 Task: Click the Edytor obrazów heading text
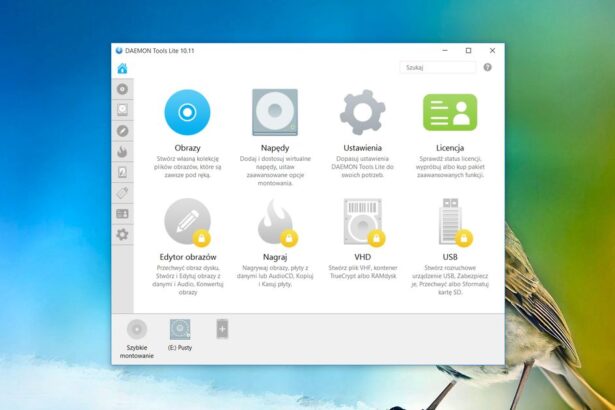pyautogui.click(x=188, y=257)
